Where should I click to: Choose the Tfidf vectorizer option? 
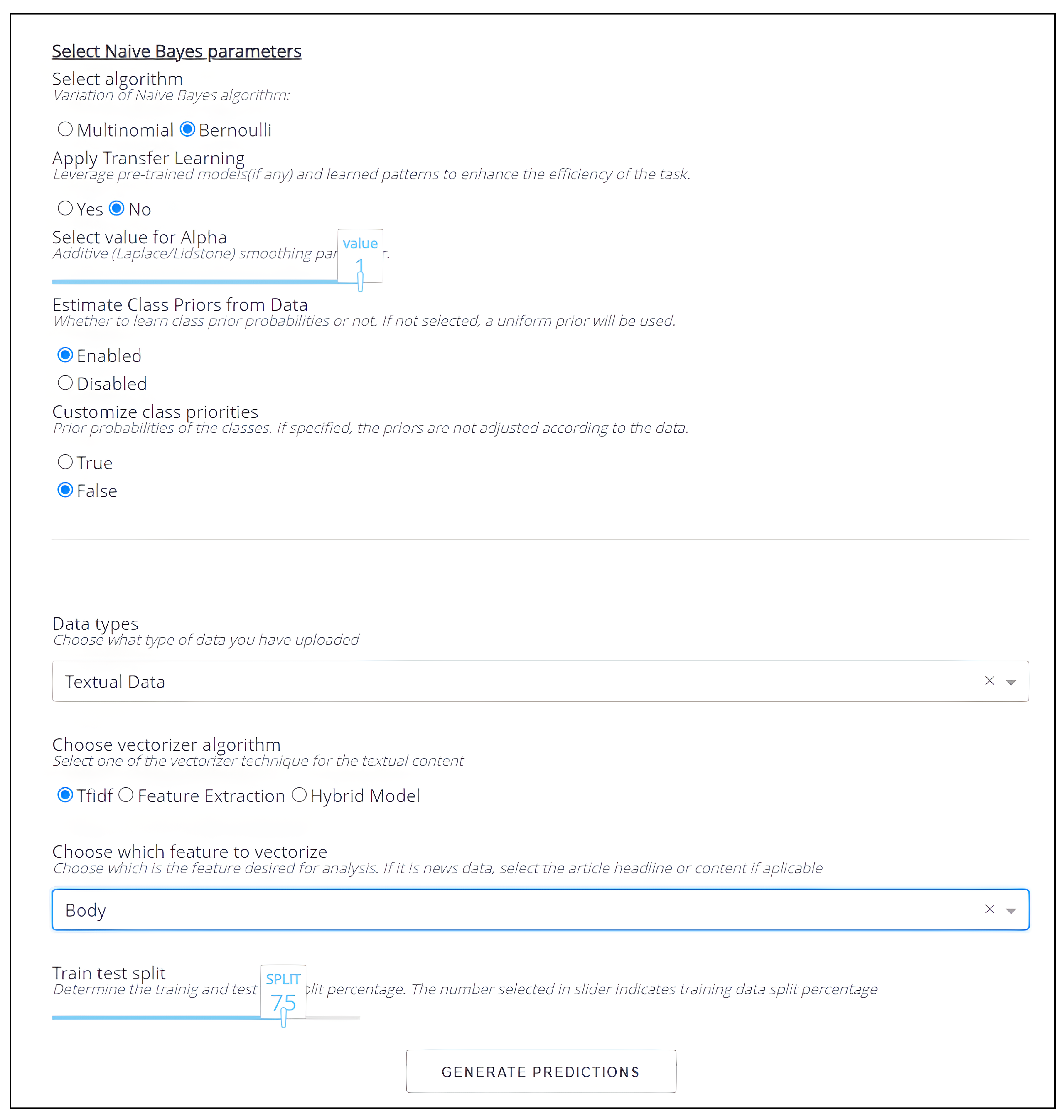[66, 795]
